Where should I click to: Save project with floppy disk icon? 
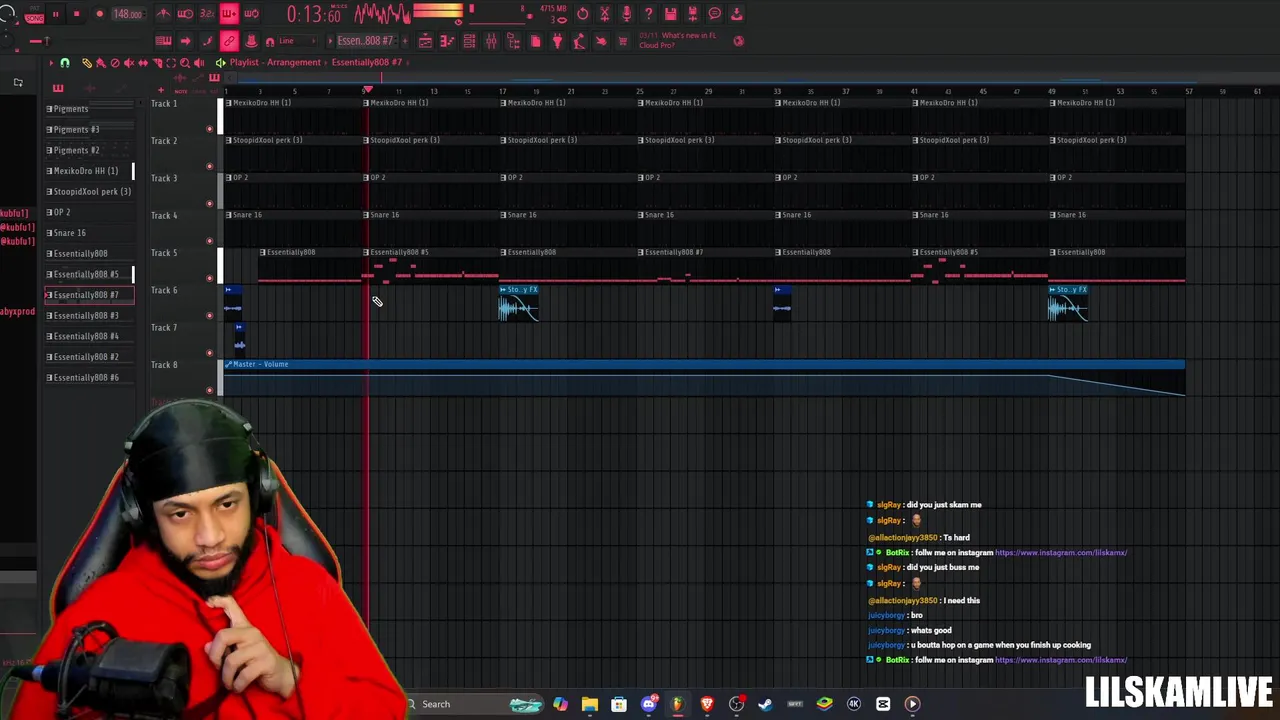[670, 14]
